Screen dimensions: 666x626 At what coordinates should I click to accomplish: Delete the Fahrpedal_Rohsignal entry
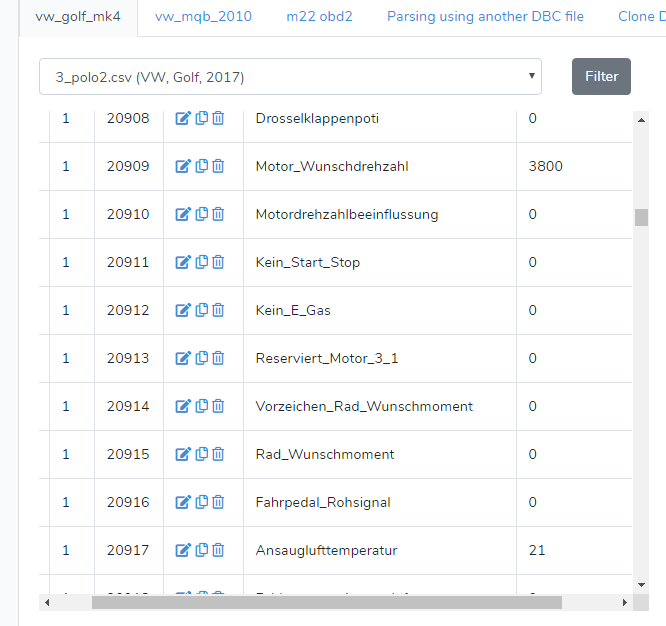[218, 502]
